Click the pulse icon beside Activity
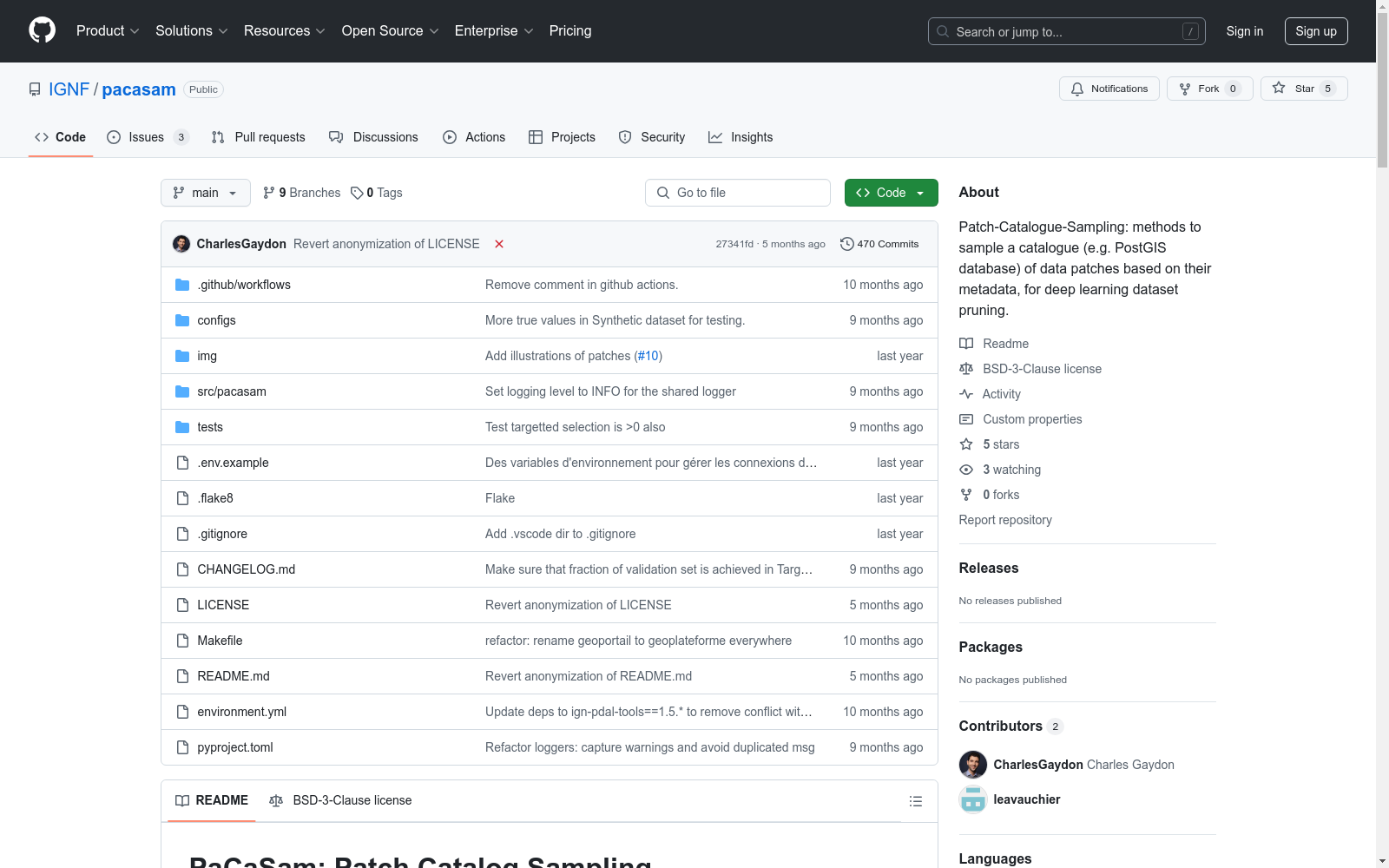Image resolution: width=1389 pixels, height=868 pixels. [966, 394]
